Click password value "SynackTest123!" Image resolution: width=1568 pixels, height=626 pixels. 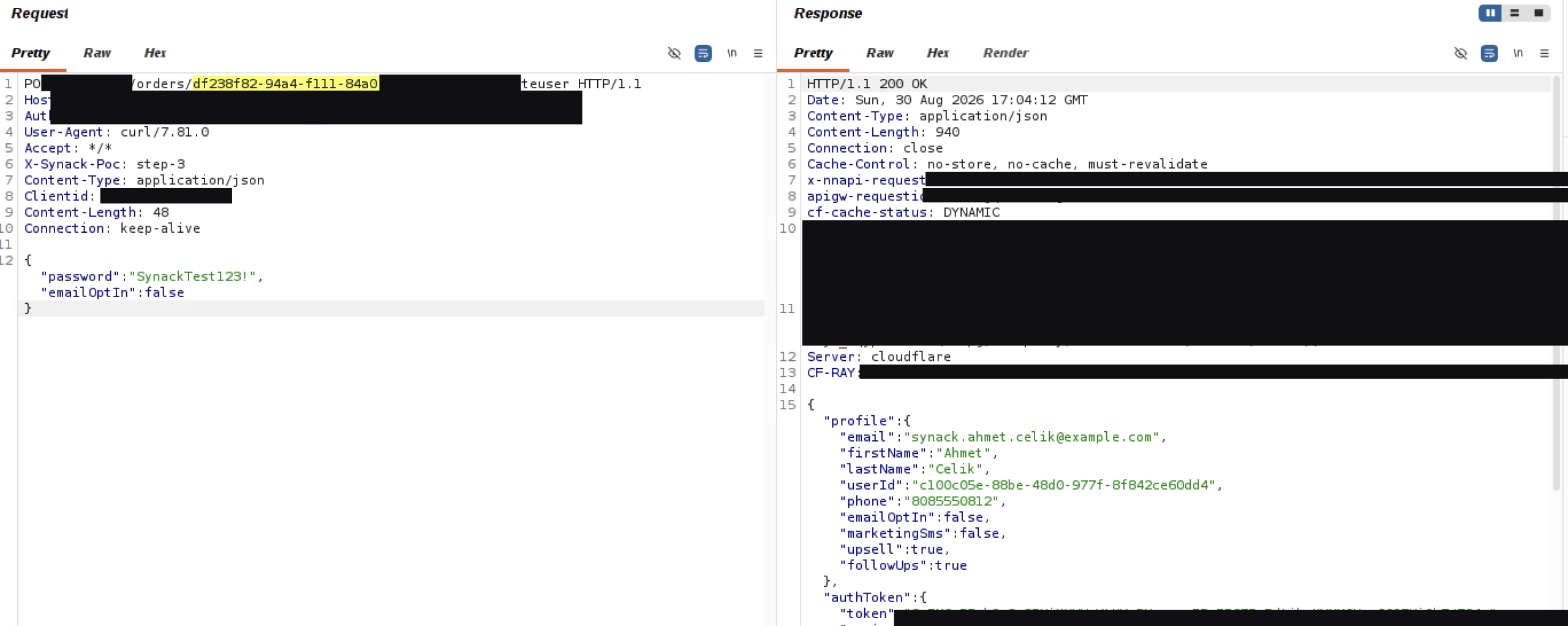click(192, 276)
